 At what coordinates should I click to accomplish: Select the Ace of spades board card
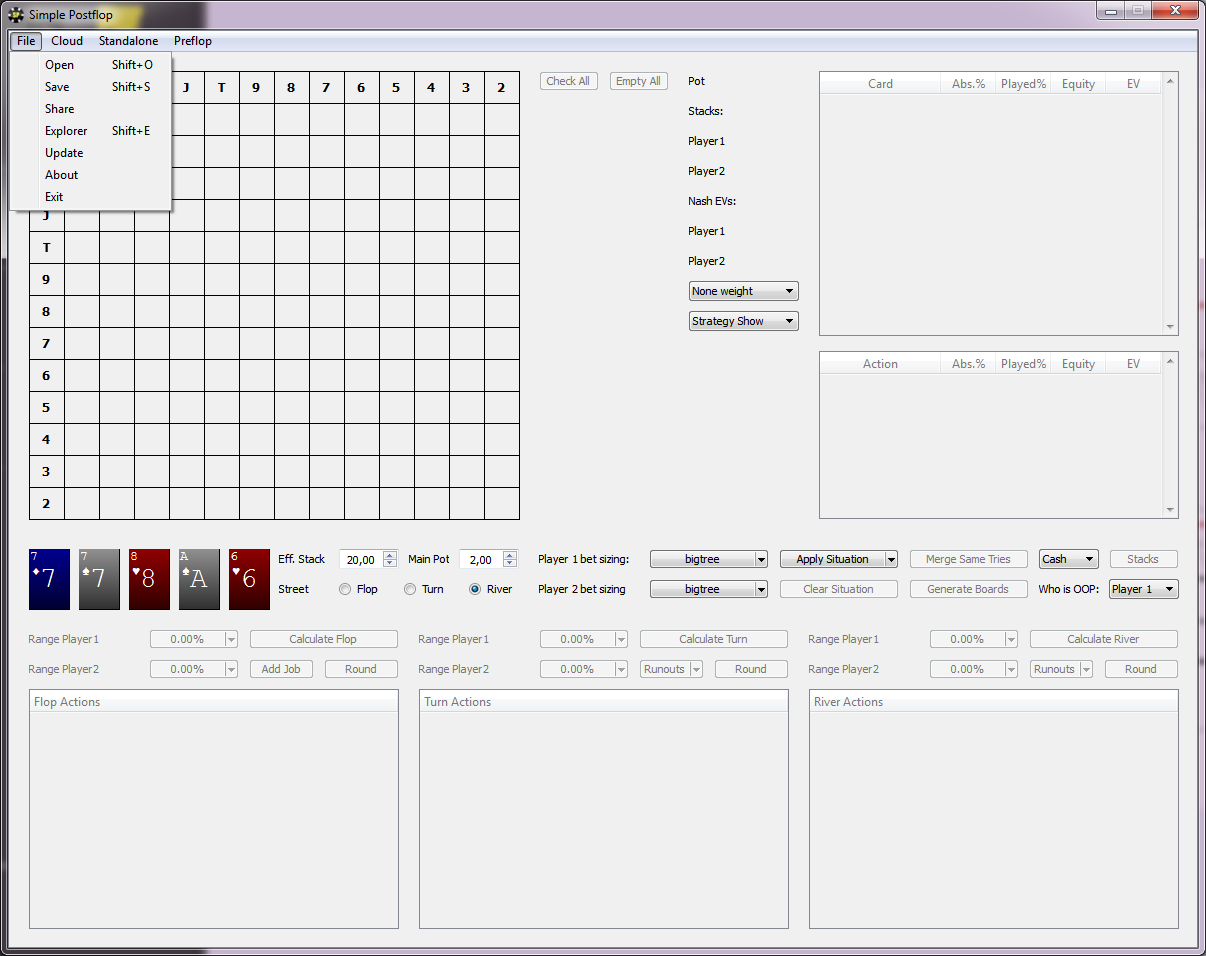(x=199, y=579)
